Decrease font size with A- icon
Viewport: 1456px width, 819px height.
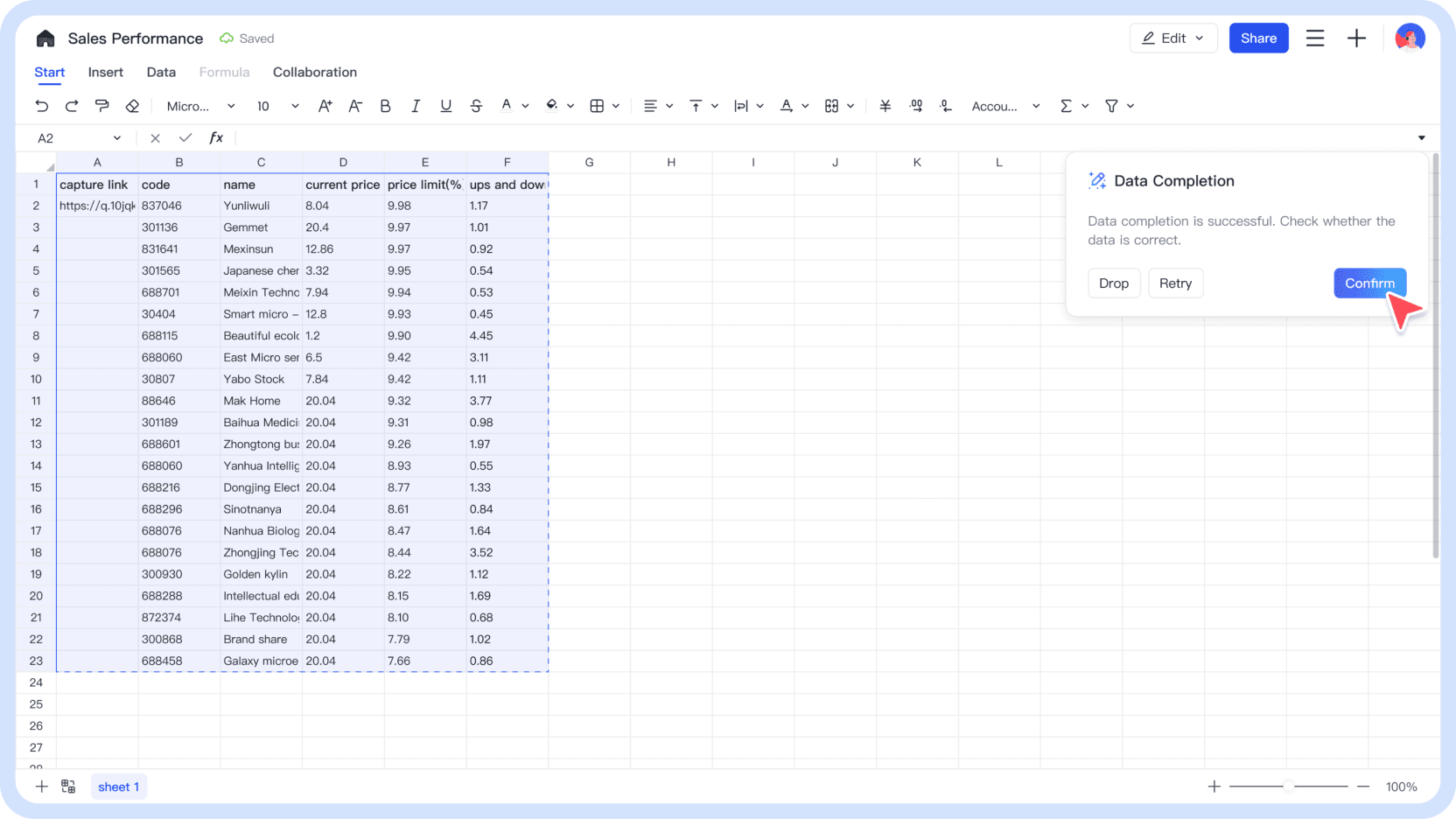(355, 106)
